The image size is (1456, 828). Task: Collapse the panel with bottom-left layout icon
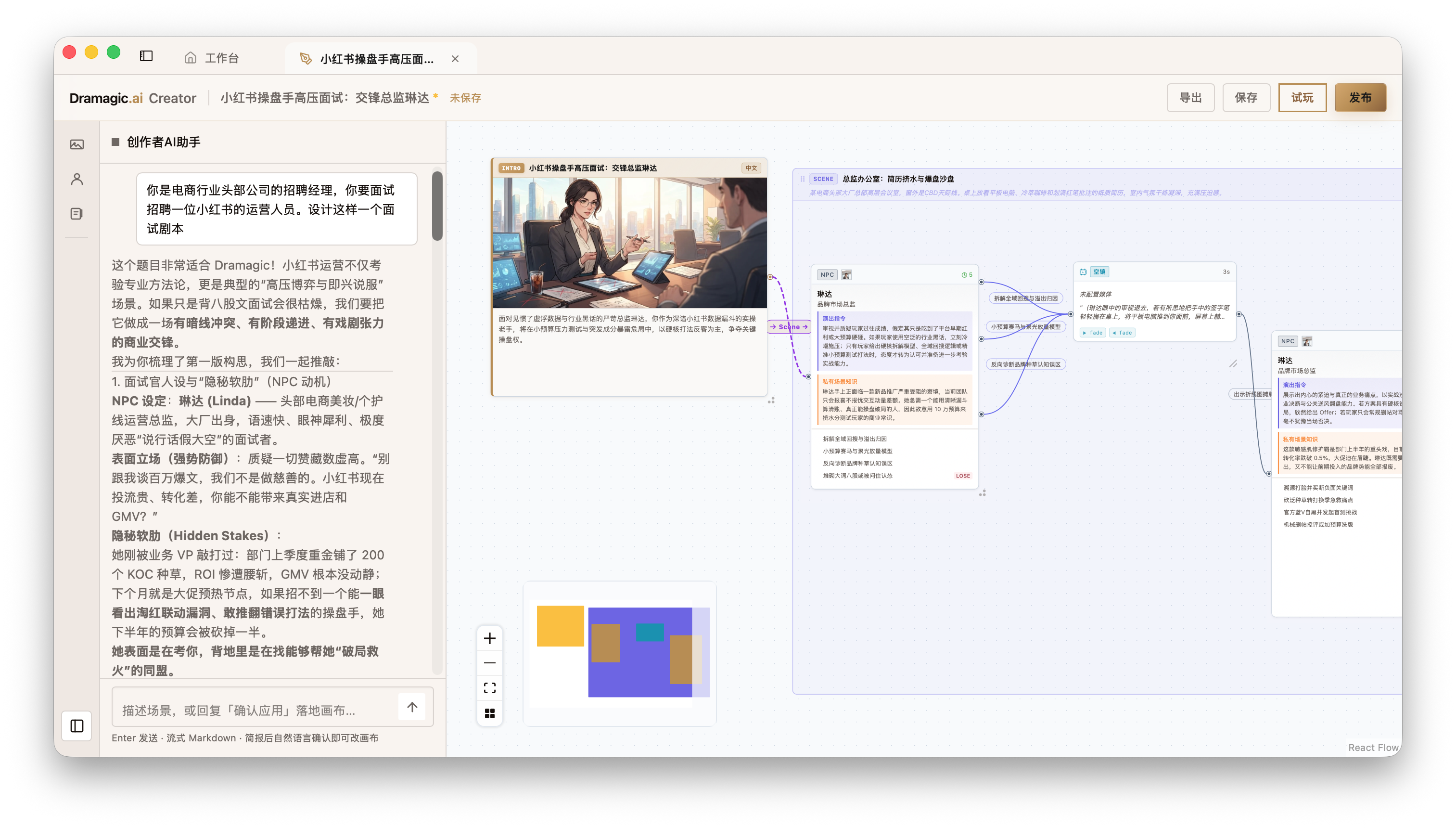(x=77, y=726)
